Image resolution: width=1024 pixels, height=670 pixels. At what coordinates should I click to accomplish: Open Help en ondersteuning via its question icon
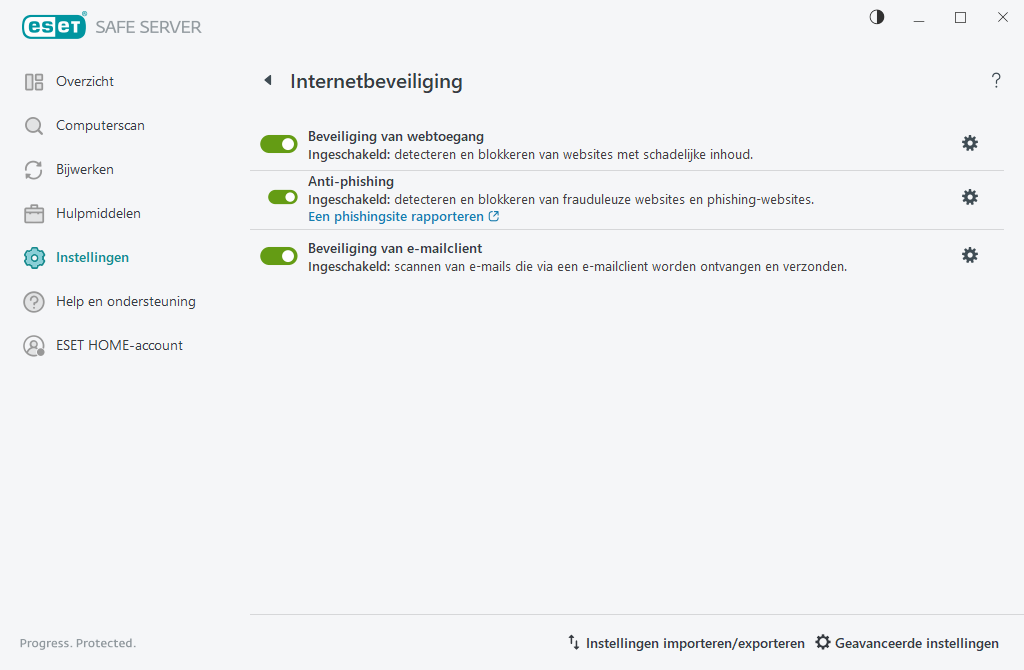33,301
